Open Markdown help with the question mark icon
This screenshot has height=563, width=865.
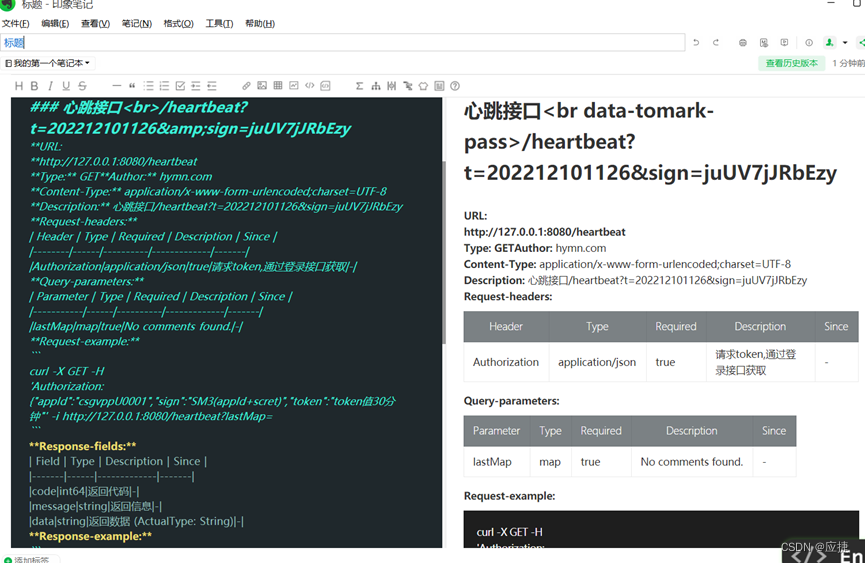tap(455, 86)
